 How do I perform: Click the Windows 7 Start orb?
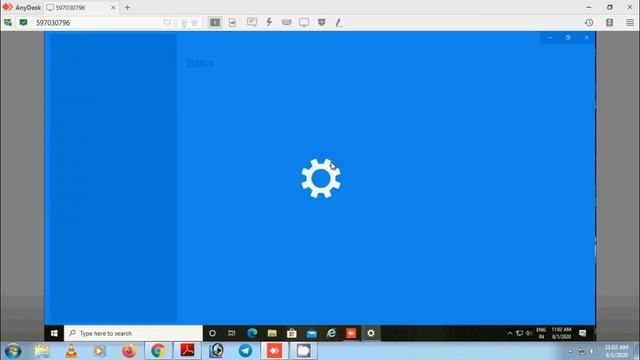tap(13, 351)
